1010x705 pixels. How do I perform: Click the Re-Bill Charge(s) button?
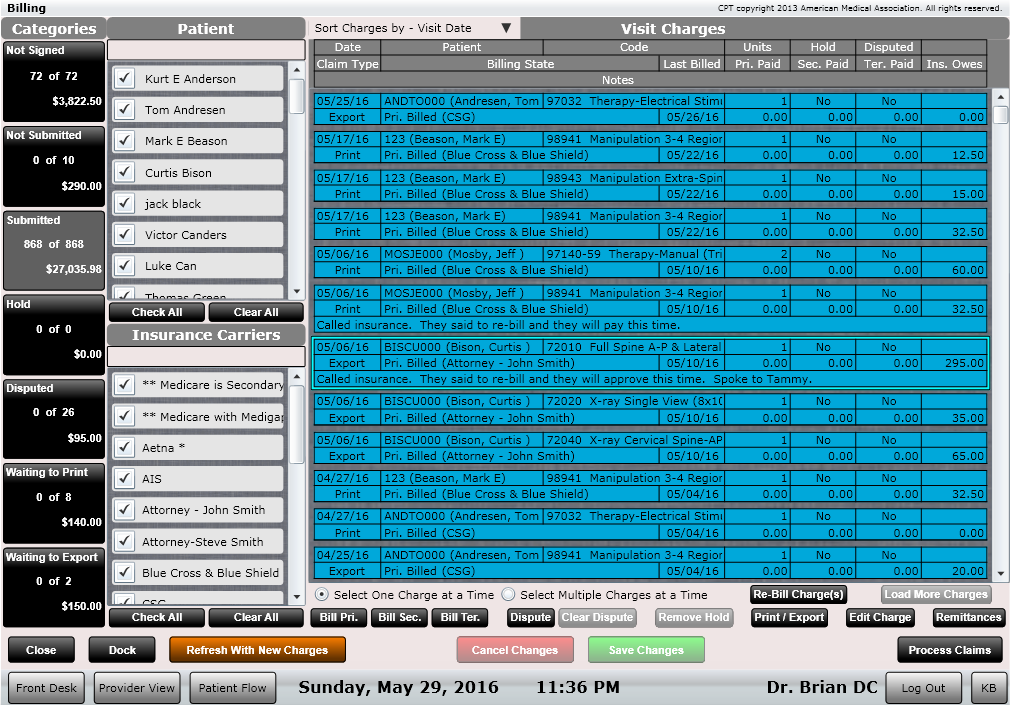click(x=799, y=594)
